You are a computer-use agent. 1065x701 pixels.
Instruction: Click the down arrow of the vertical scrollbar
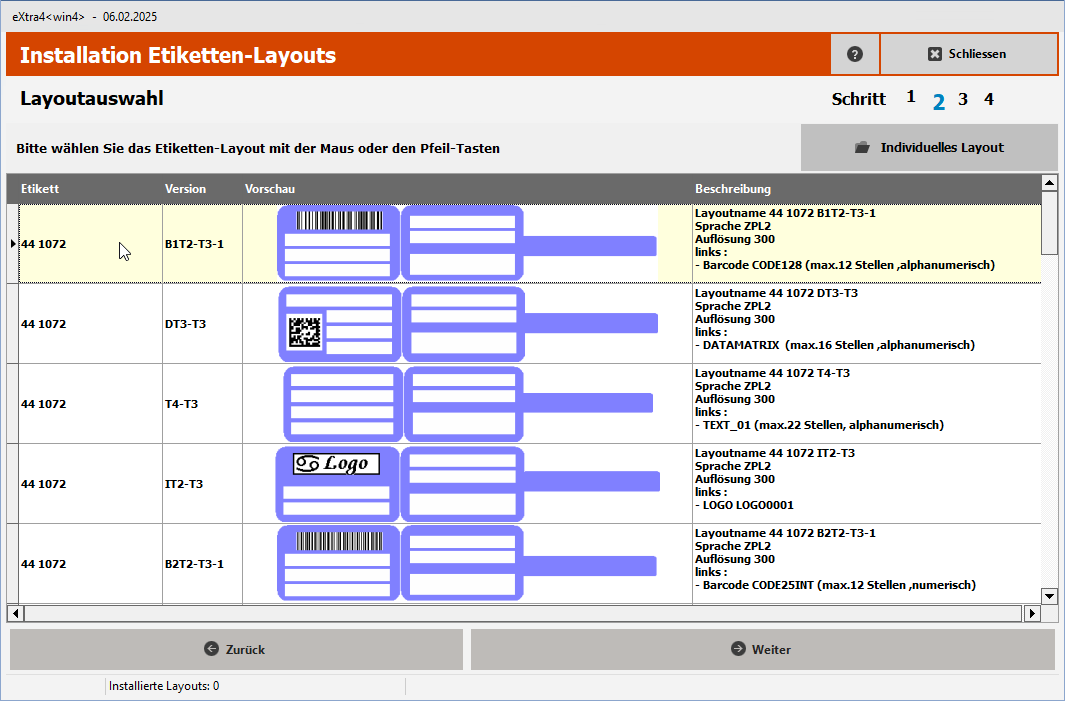coord(1049,596)
